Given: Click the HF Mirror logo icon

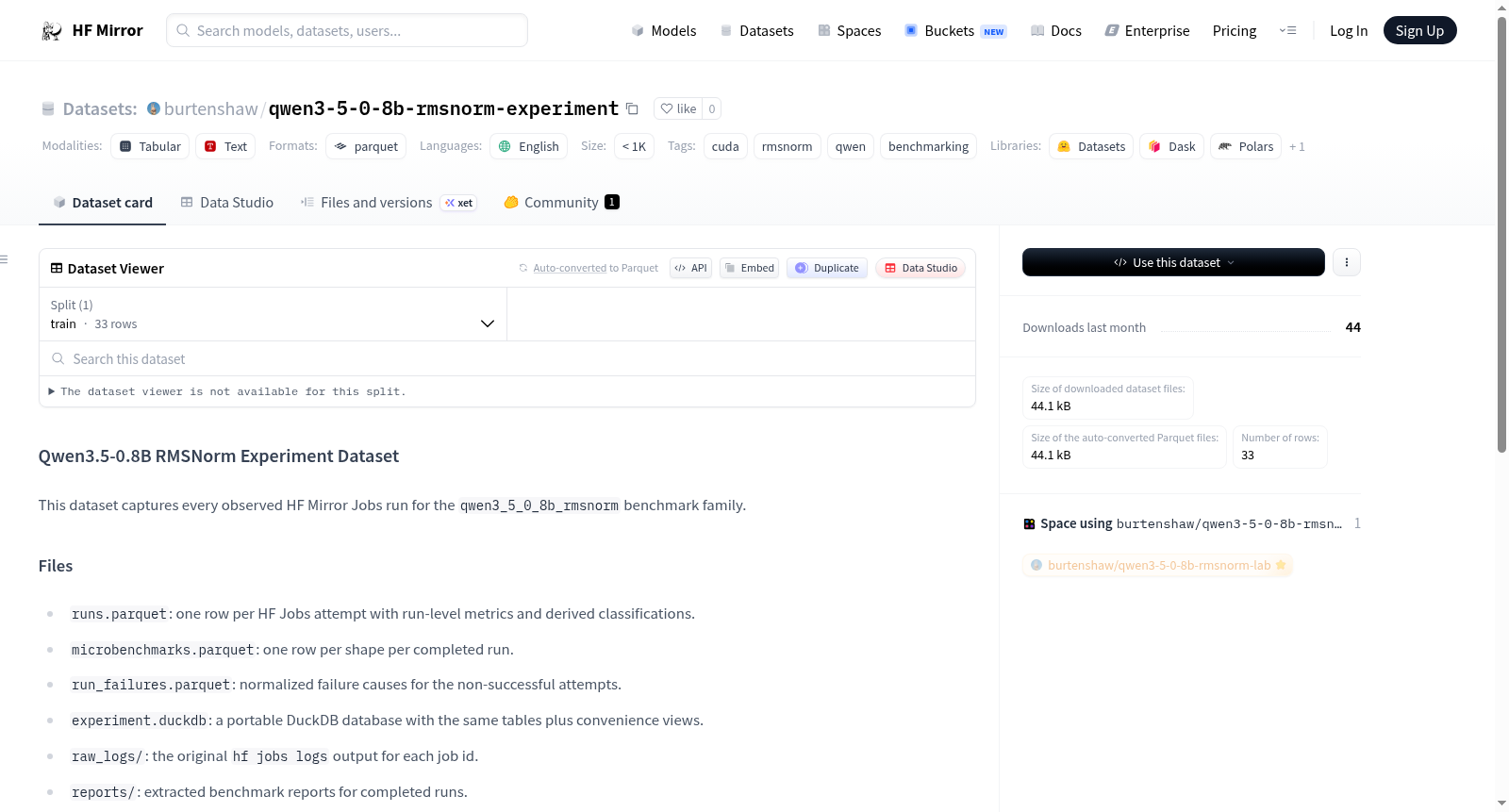Looking at the screenshot, I should [x=52, y=31].
